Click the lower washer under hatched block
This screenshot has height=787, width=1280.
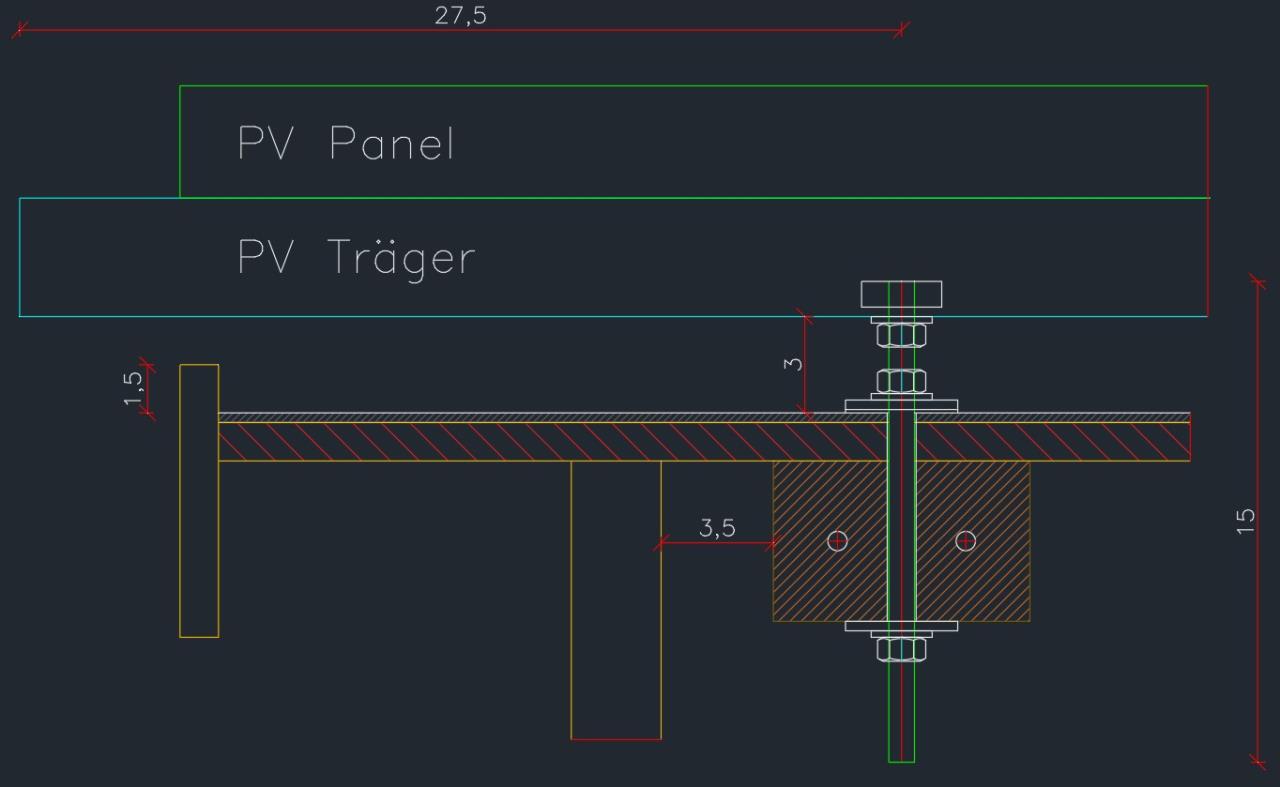901,627
